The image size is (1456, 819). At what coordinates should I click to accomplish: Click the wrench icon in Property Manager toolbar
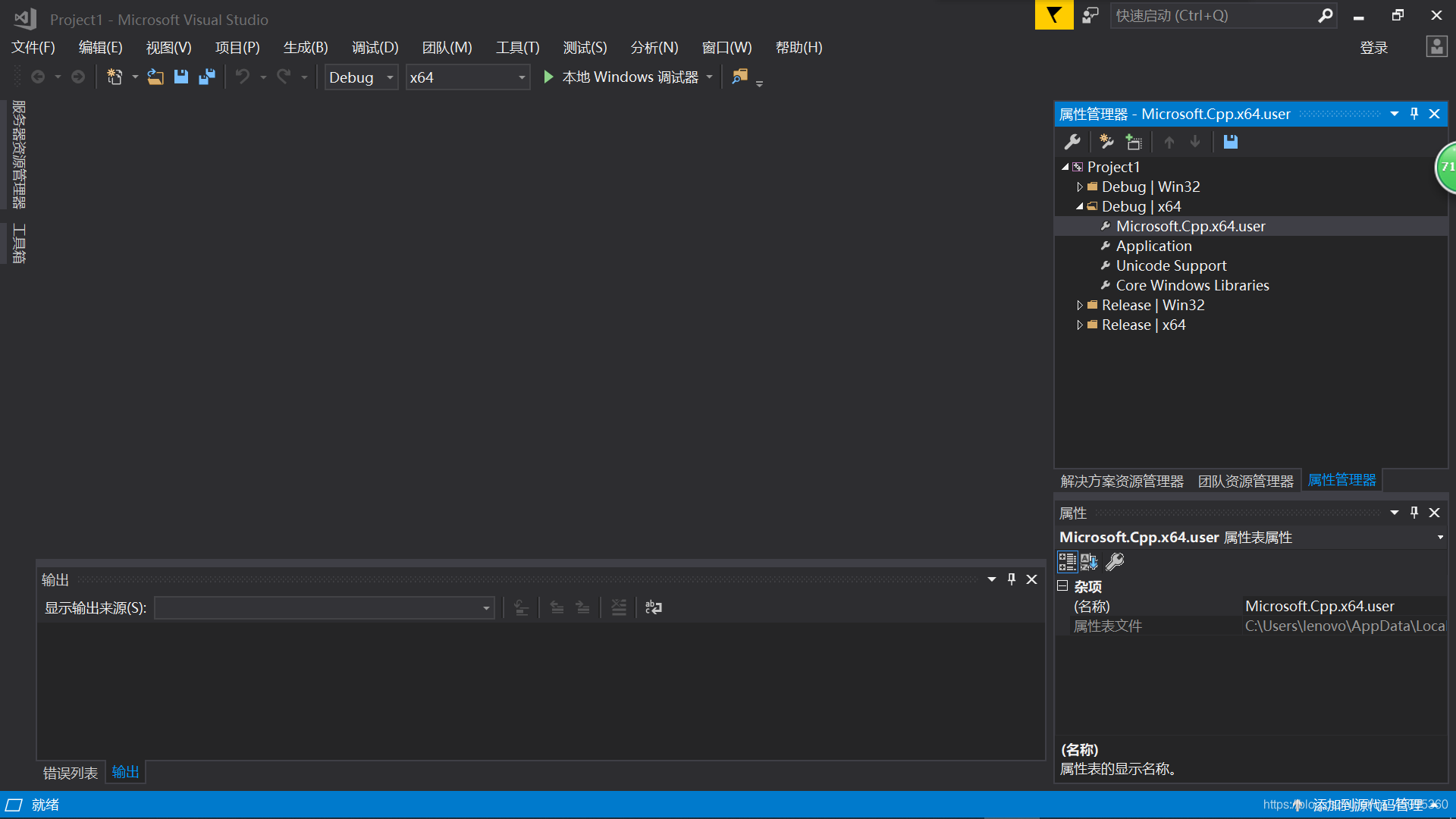[1072, 142]
